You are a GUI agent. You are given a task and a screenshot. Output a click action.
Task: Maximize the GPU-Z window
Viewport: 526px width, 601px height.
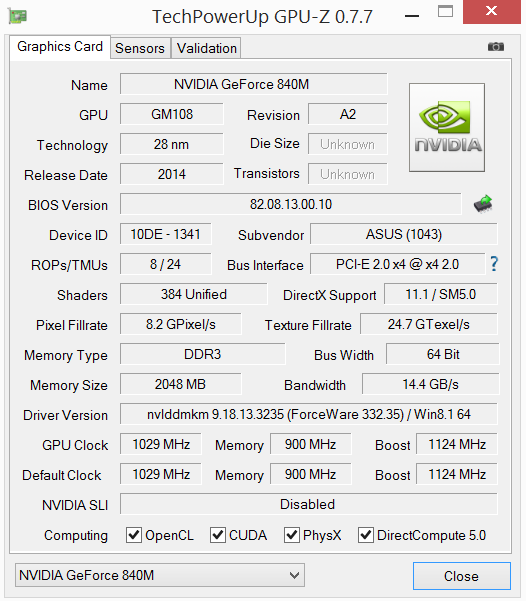tap(445, 11)
